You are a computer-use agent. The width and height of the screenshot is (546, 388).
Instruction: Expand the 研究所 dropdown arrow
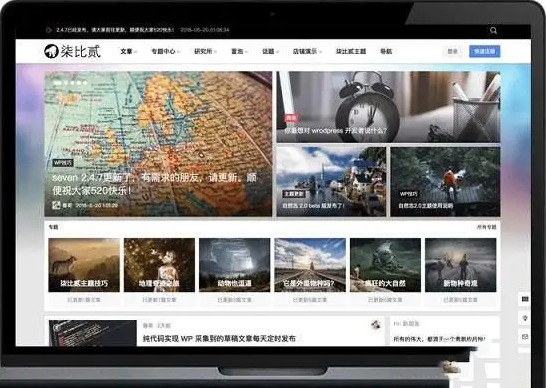click(215, 52)
